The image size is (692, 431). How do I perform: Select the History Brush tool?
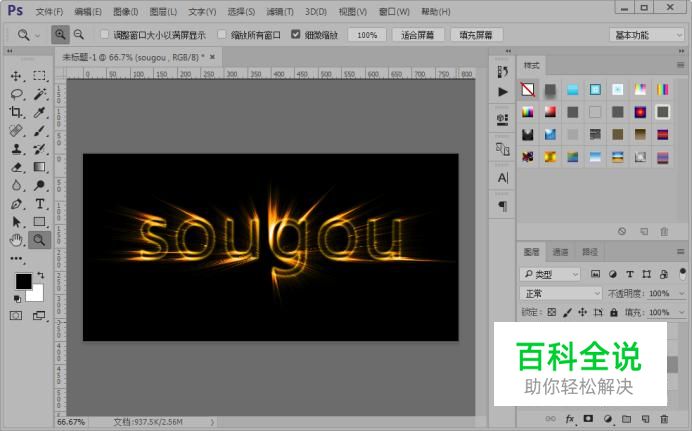pyautogui.click(x=39, y=149)
